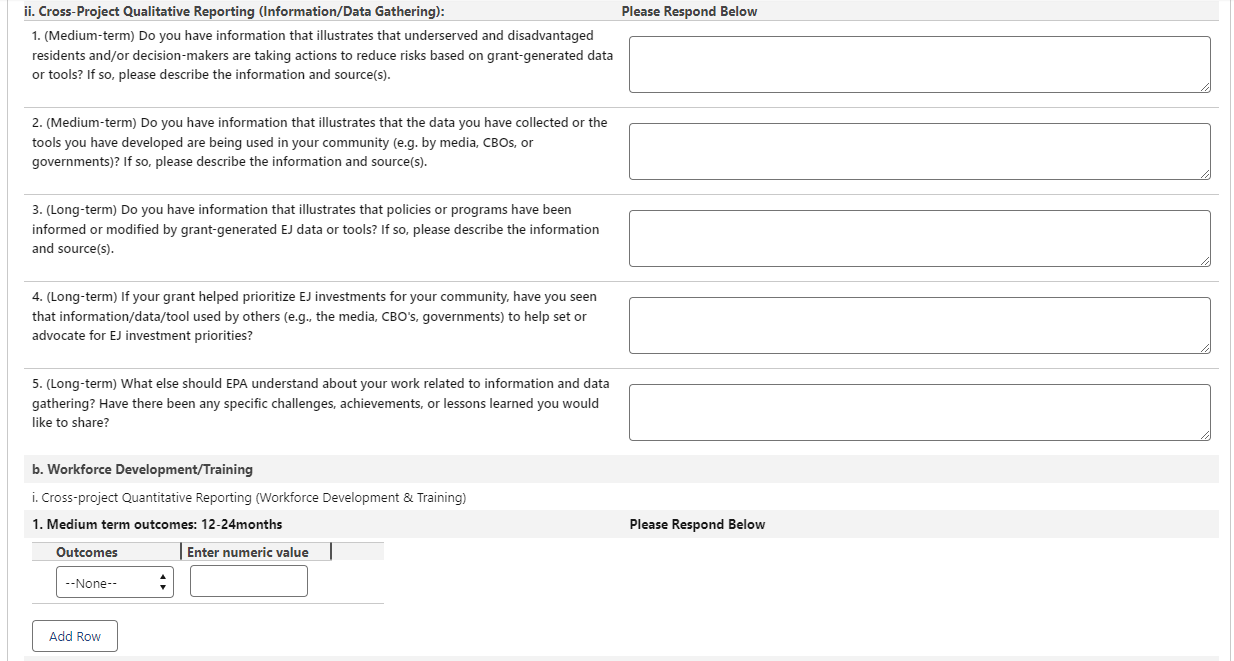Click the resize handle of question 1 textarea

[1205, 87]
